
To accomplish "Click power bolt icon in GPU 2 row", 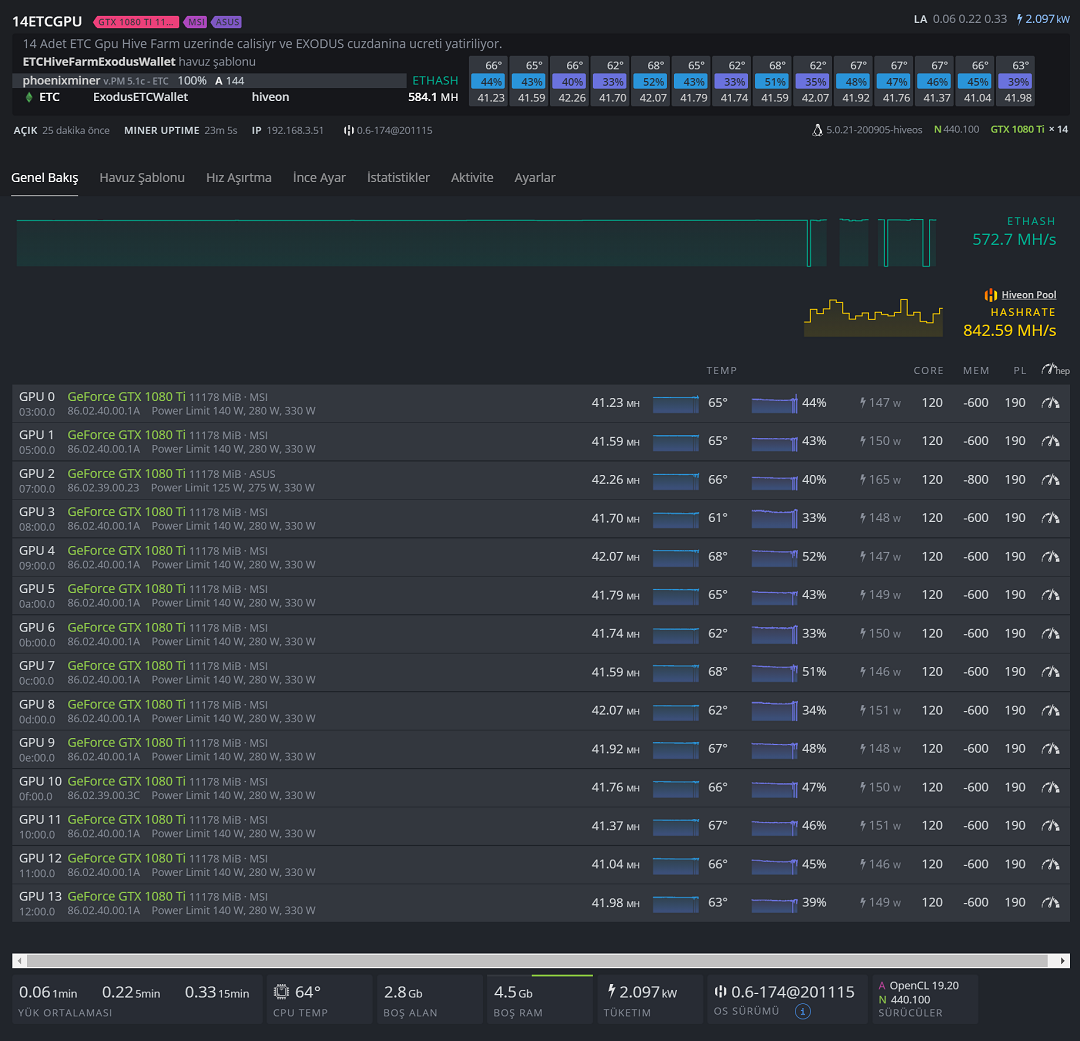I will [862, 480].
